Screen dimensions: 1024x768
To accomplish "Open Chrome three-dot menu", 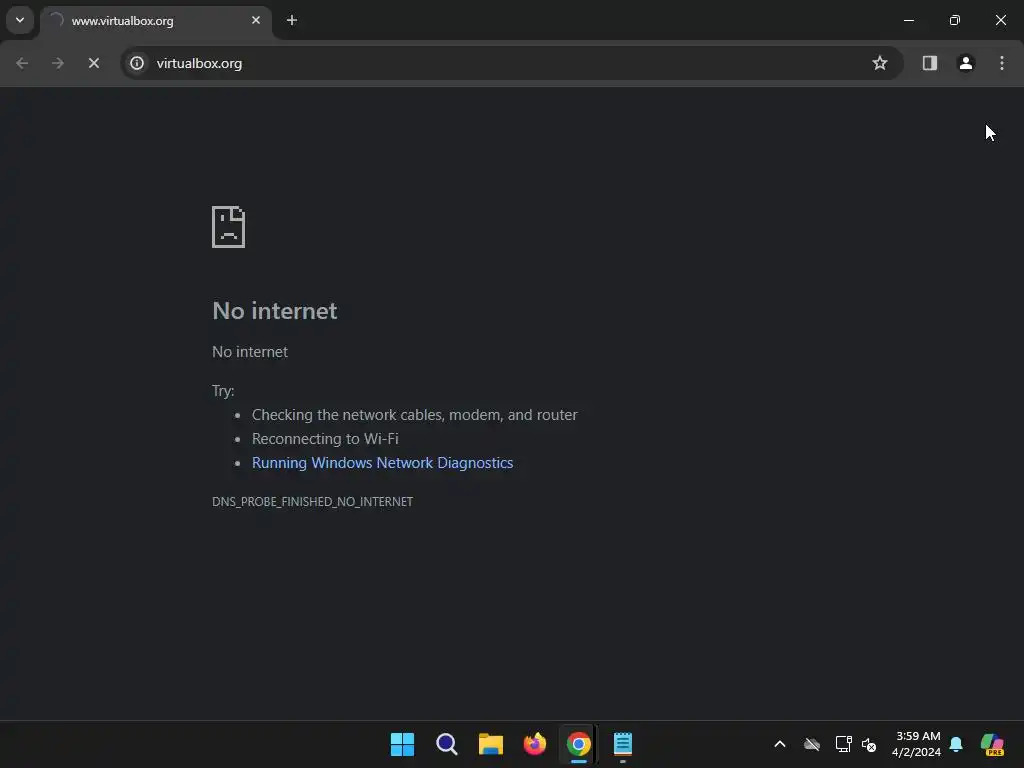I will point(1002,63).
